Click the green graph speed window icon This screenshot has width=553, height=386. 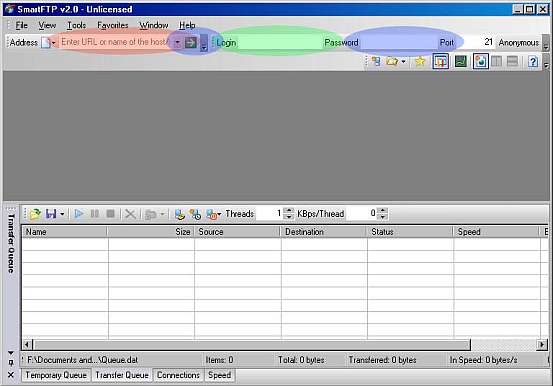[461, 61]
